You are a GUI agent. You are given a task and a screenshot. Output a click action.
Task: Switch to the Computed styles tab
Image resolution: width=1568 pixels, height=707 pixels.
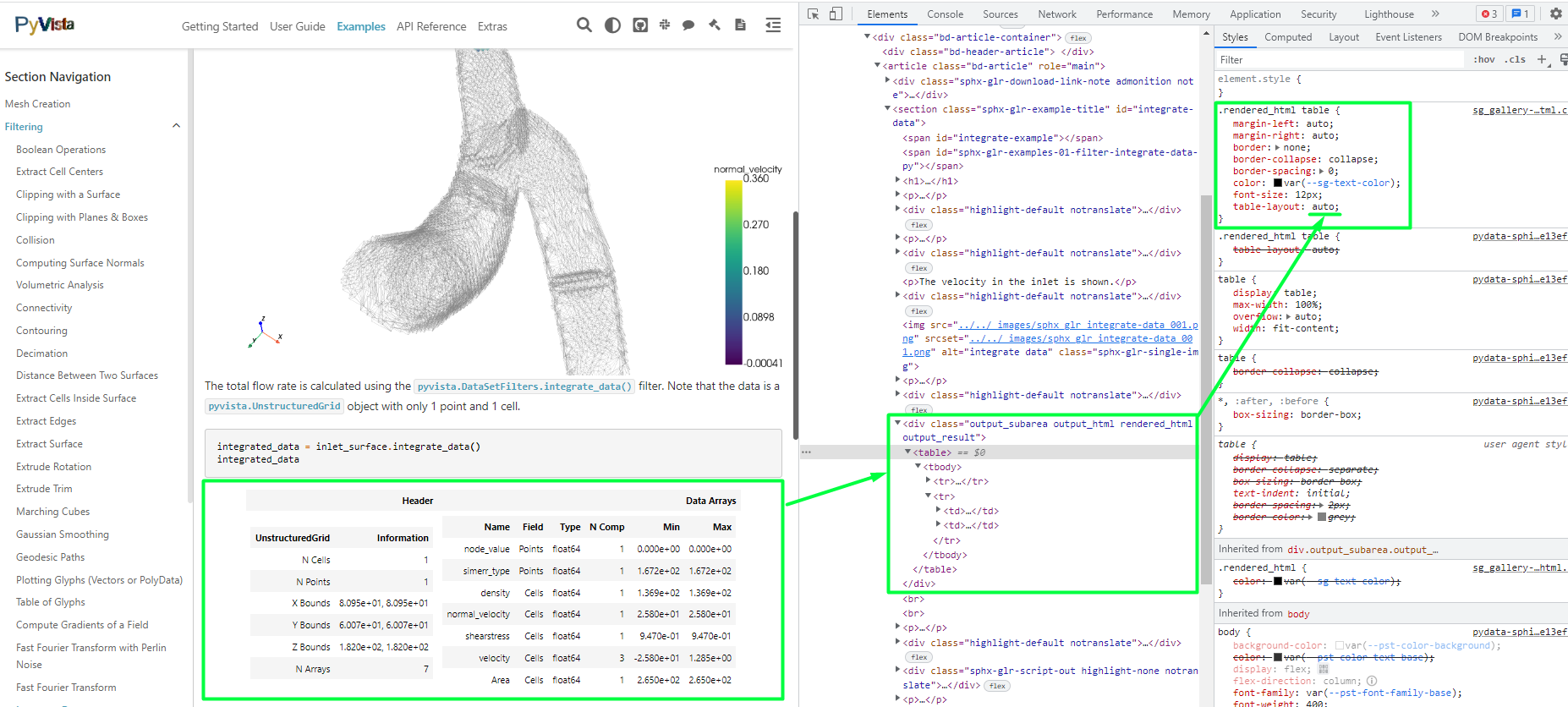1288,36
